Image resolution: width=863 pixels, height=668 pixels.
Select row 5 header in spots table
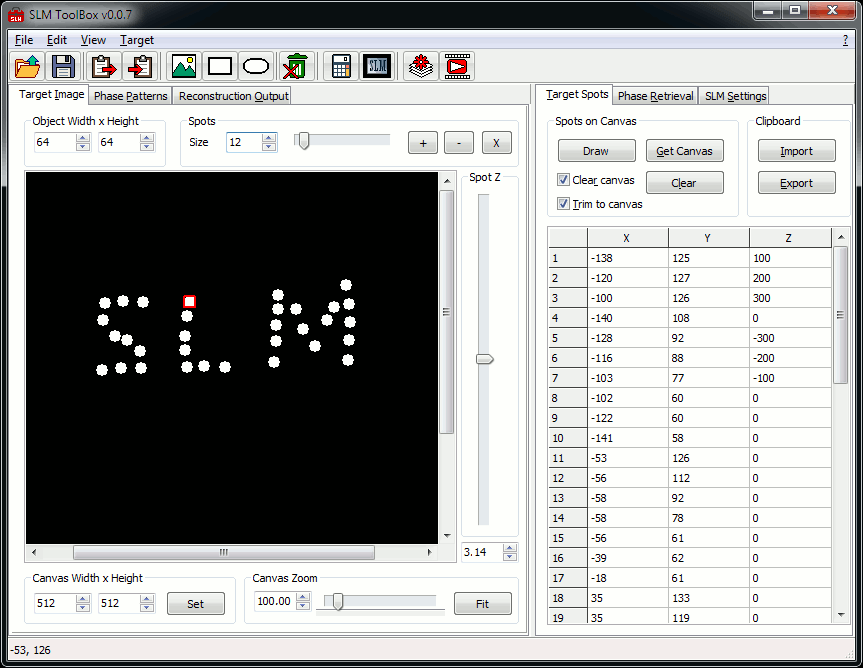568,338
